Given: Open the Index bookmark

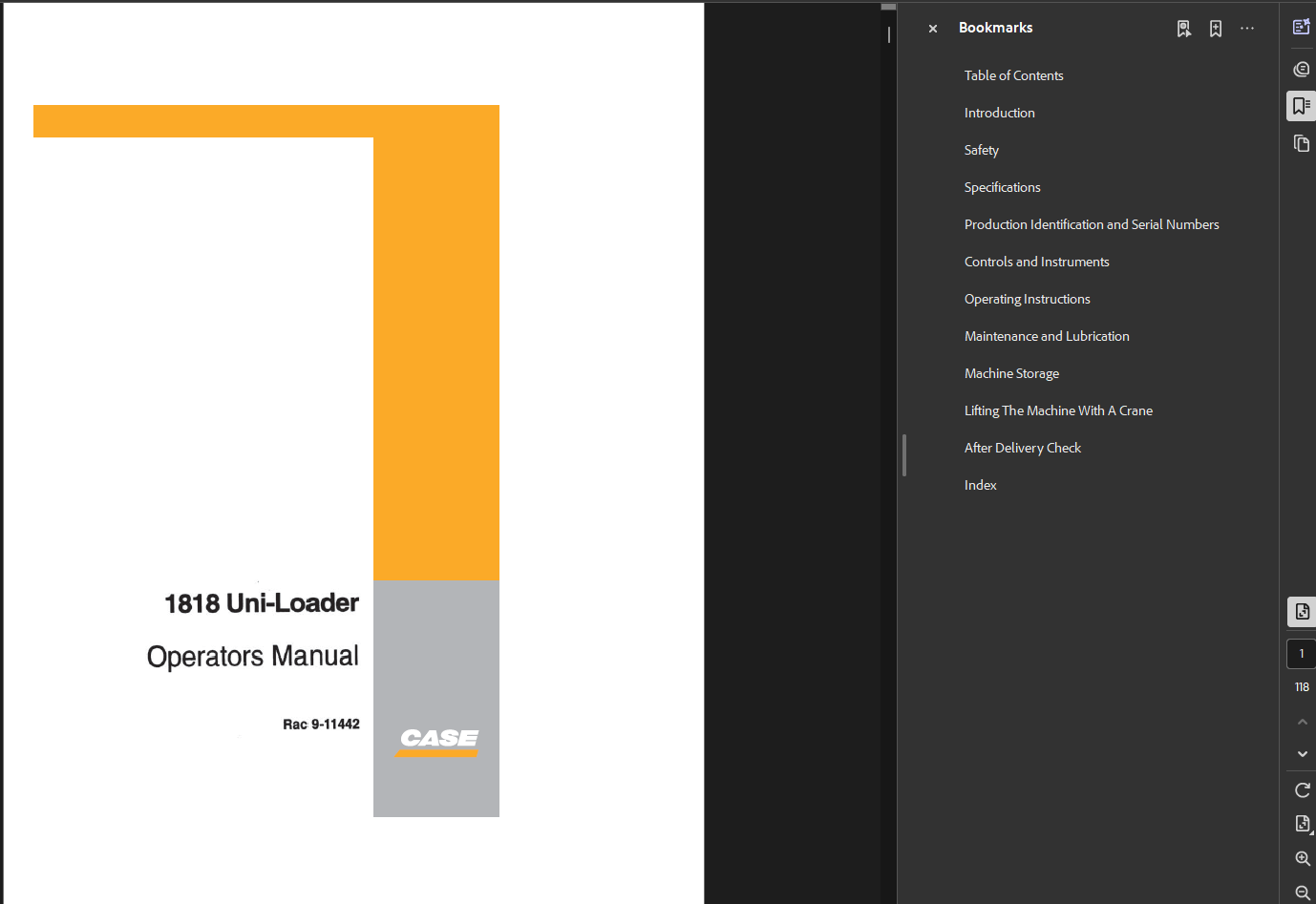Looking at the screenshot, I should coord(980,485).
